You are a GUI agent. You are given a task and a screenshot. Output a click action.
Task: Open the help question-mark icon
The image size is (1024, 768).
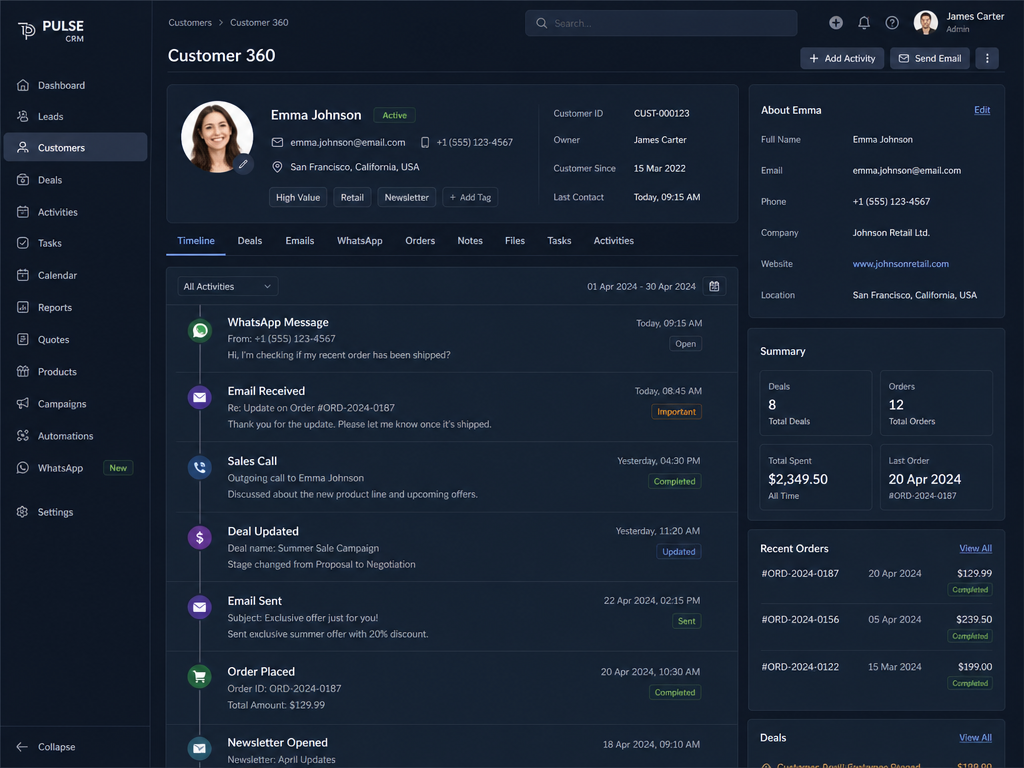[x=892, y=23]
